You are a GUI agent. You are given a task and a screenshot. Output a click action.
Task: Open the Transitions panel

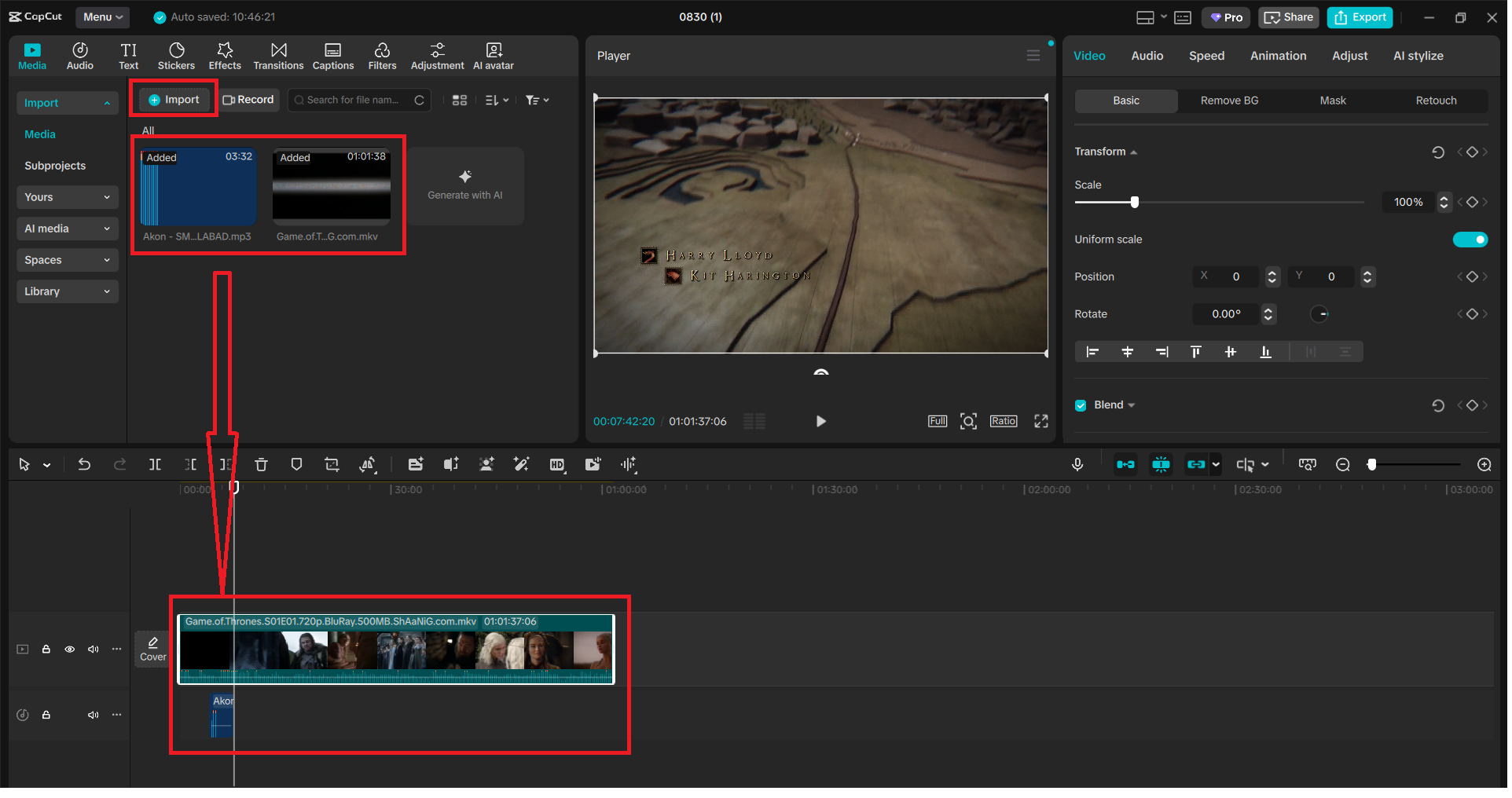pos(278,57)
